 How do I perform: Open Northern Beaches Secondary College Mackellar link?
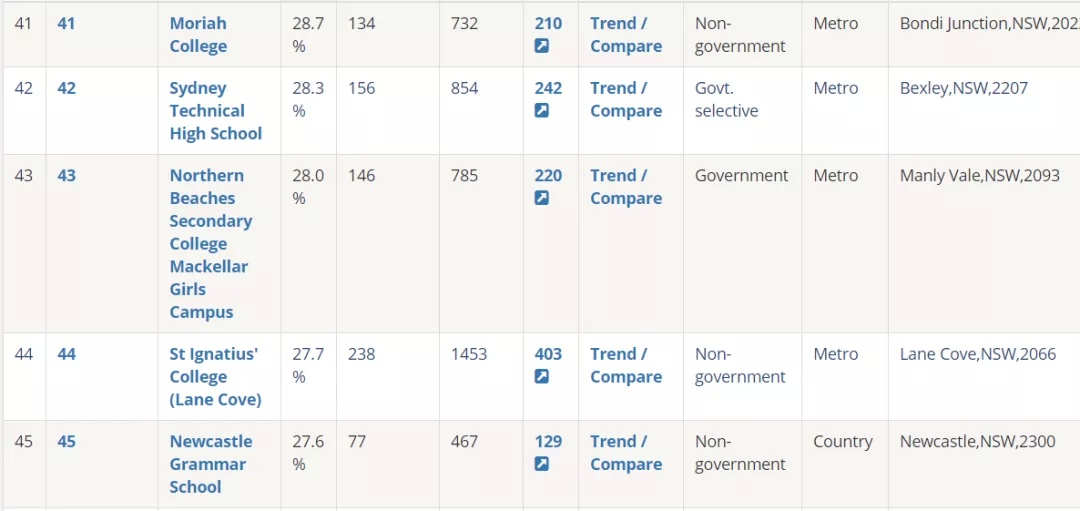point(211,244)
